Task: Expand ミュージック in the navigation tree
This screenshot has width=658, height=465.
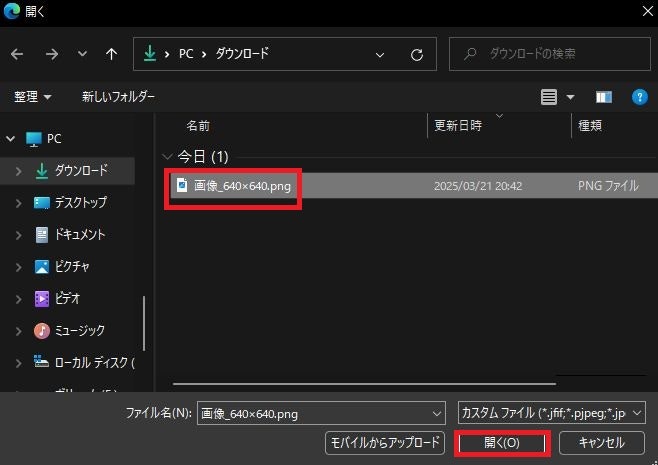Action: coord(18,331)
